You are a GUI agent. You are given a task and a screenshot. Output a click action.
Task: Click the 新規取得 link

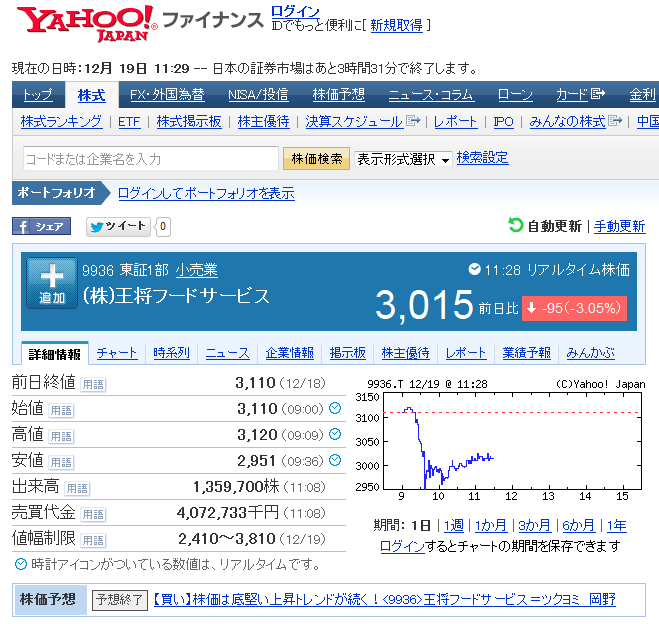click(x=396, y=26)
